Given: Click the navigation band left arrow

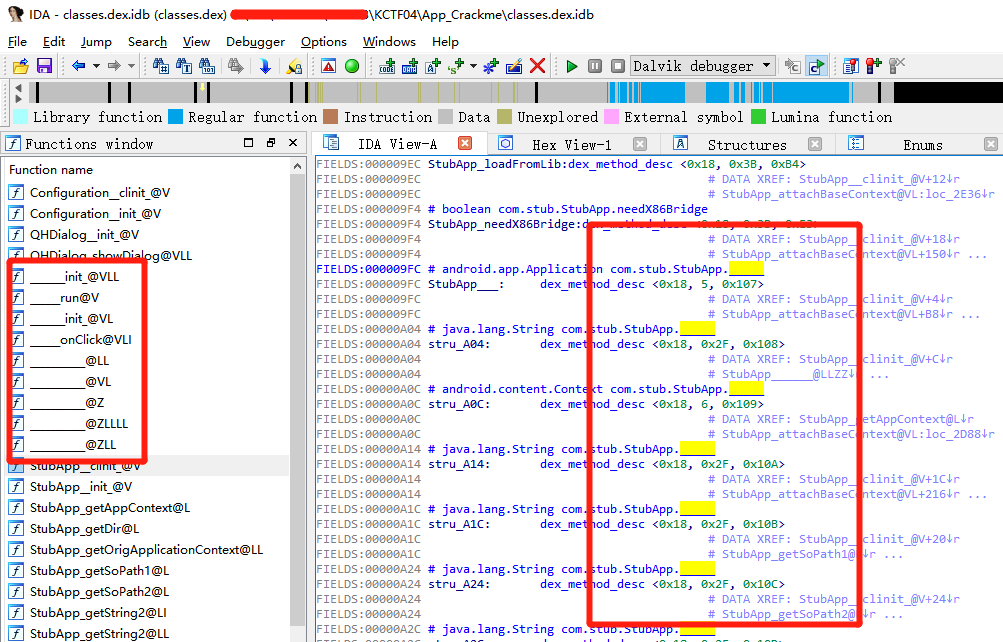Looking at the screenshot, I should pyautogui.click(x=19, y=88).
